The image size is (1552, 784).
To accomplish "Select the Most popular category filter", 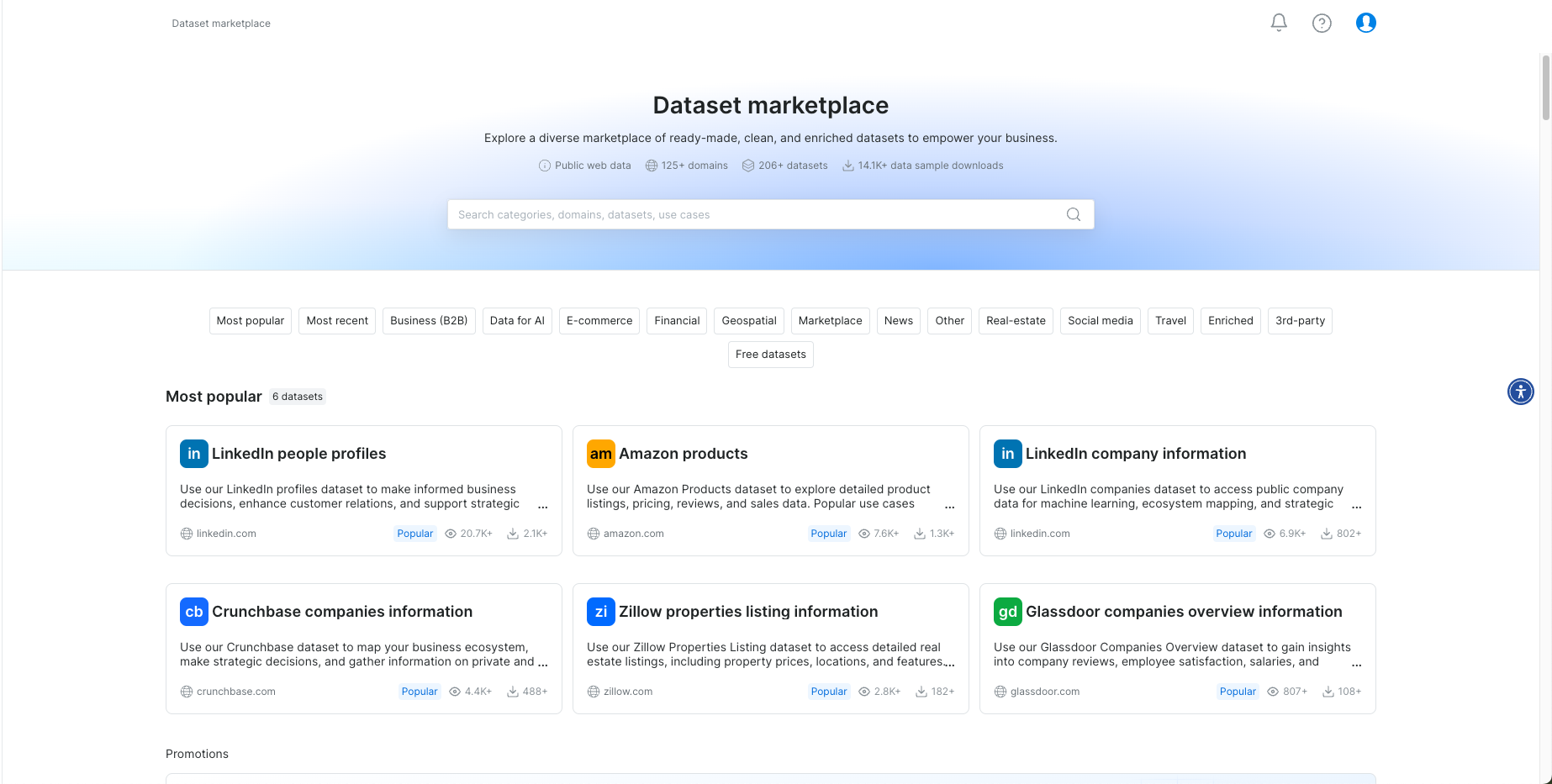I will 251,321.
